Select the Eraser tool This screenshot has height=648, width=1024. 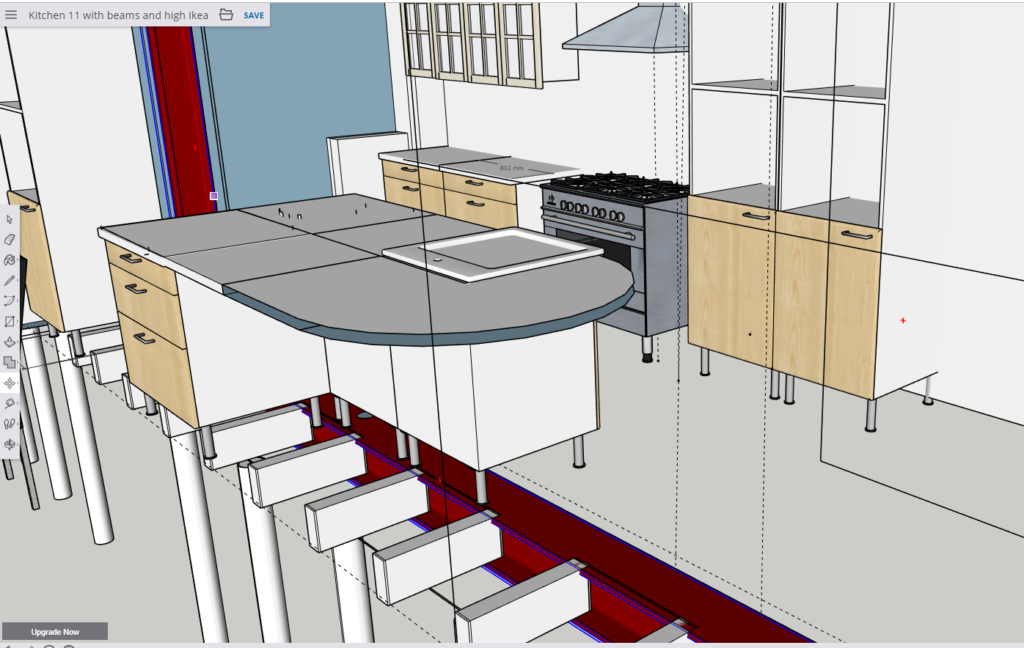tap(10, 240)
